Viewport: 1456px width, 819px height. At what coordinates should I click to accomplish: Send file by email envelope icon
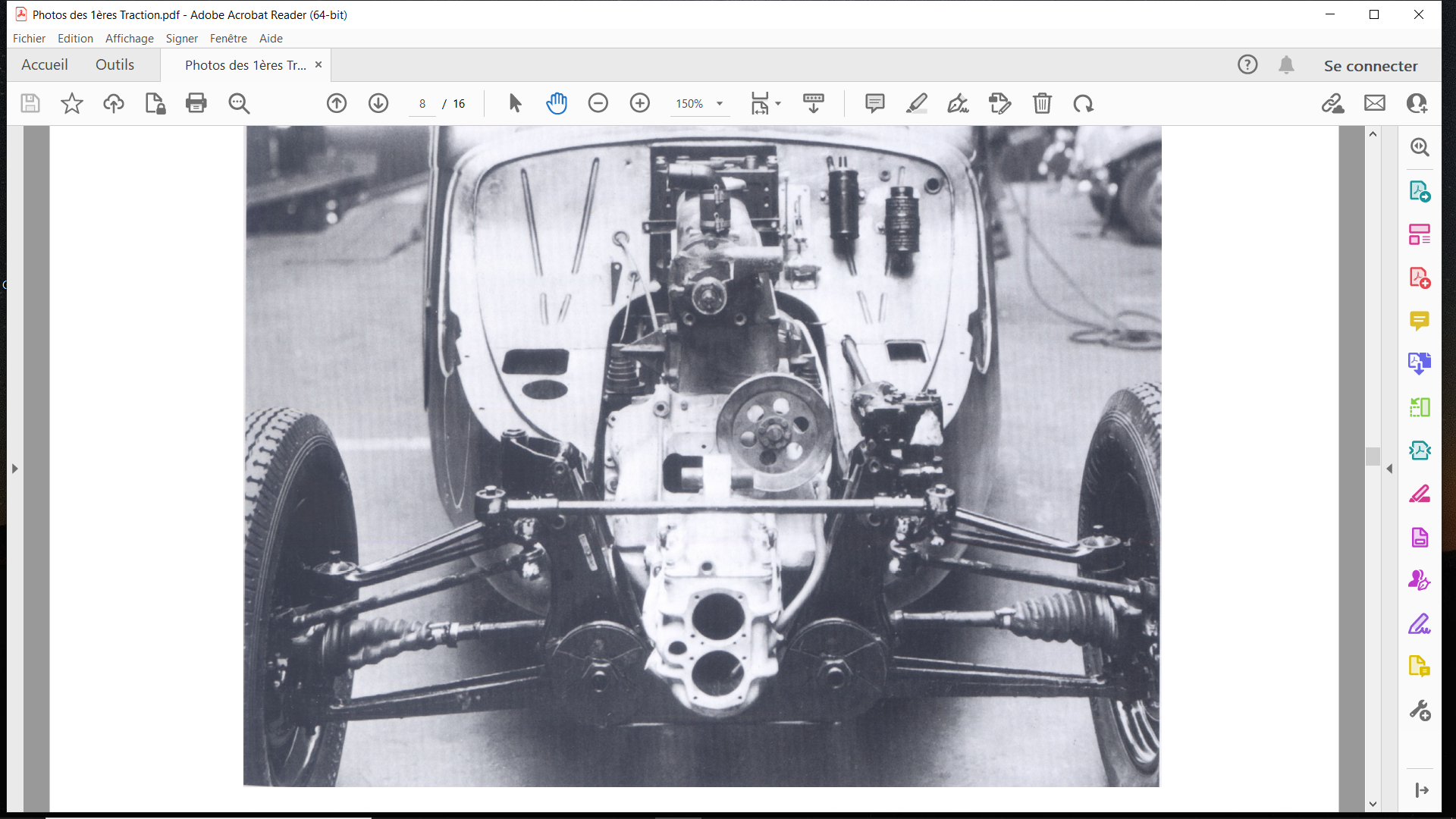[1374, 103]
